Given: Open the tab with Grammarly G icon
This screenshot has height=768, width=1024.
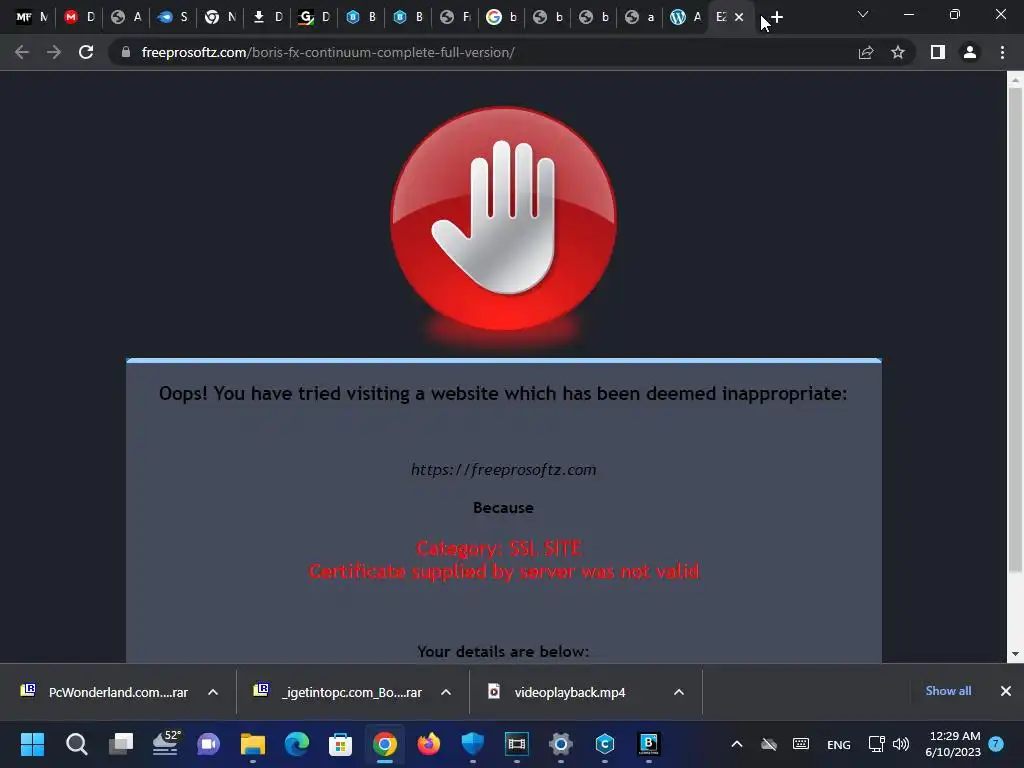Looking at the screenshot, I should click(314, 18).
